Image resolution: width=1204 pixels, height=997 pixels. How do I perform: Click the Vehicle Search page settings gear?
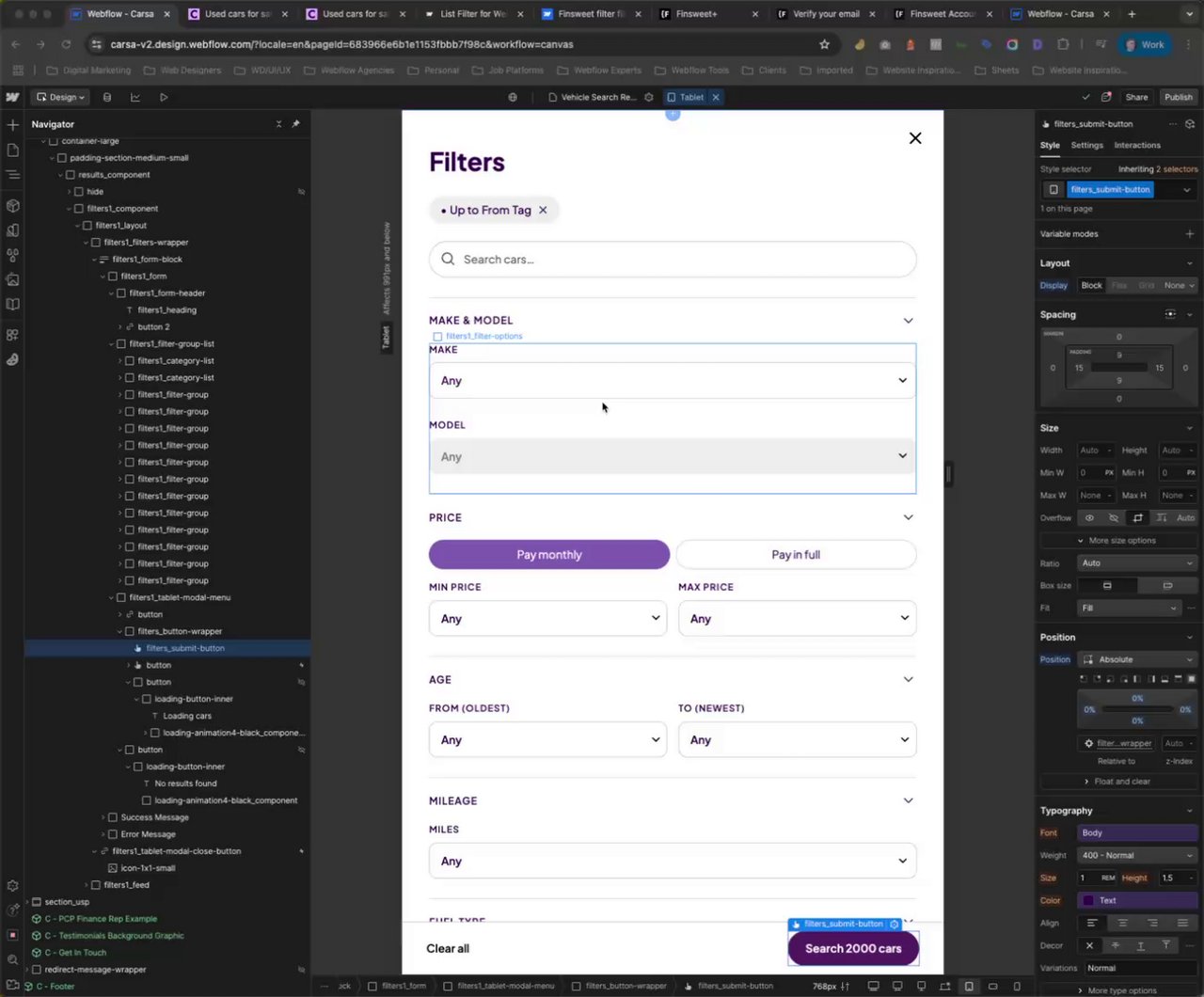[x=649, y=97]
